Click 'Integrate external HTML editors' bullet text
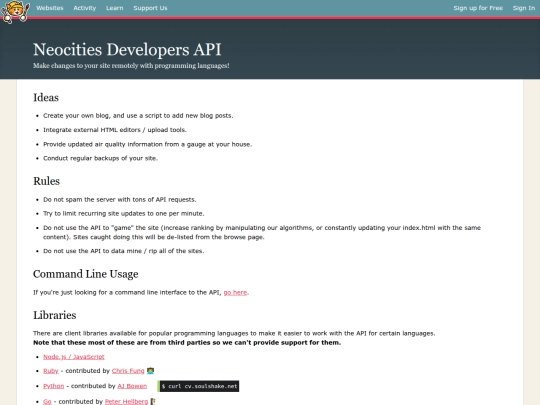 115,130
